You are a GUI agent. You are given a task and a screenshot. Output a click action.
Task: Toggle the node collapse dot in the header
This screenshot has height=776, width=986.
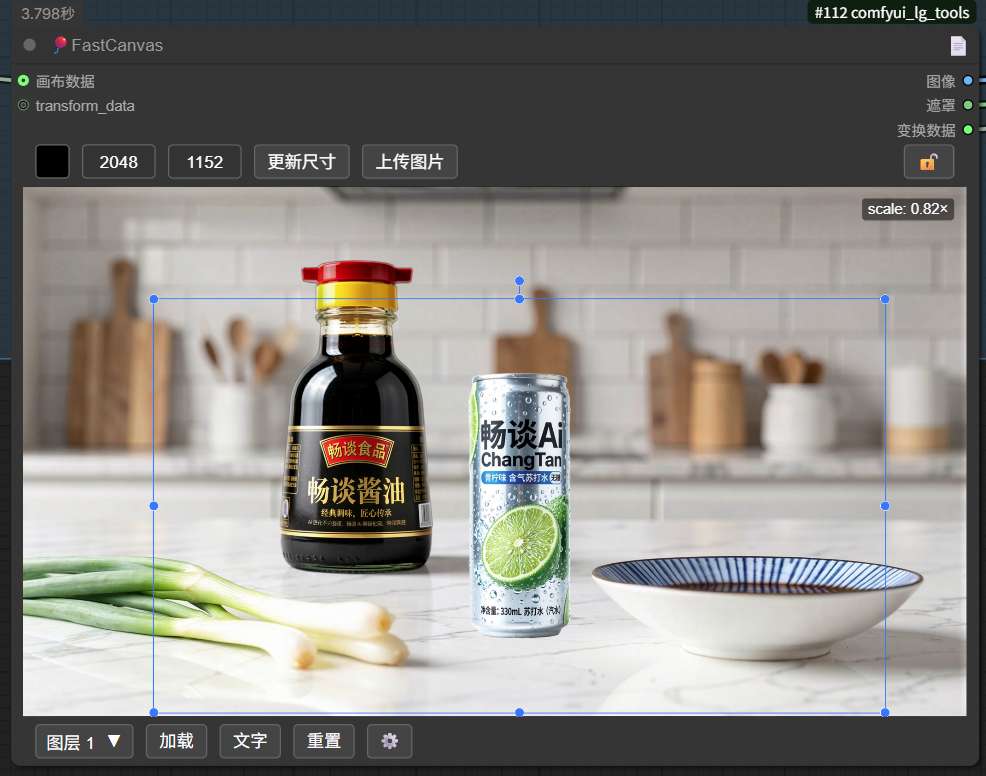pos(30,45)
